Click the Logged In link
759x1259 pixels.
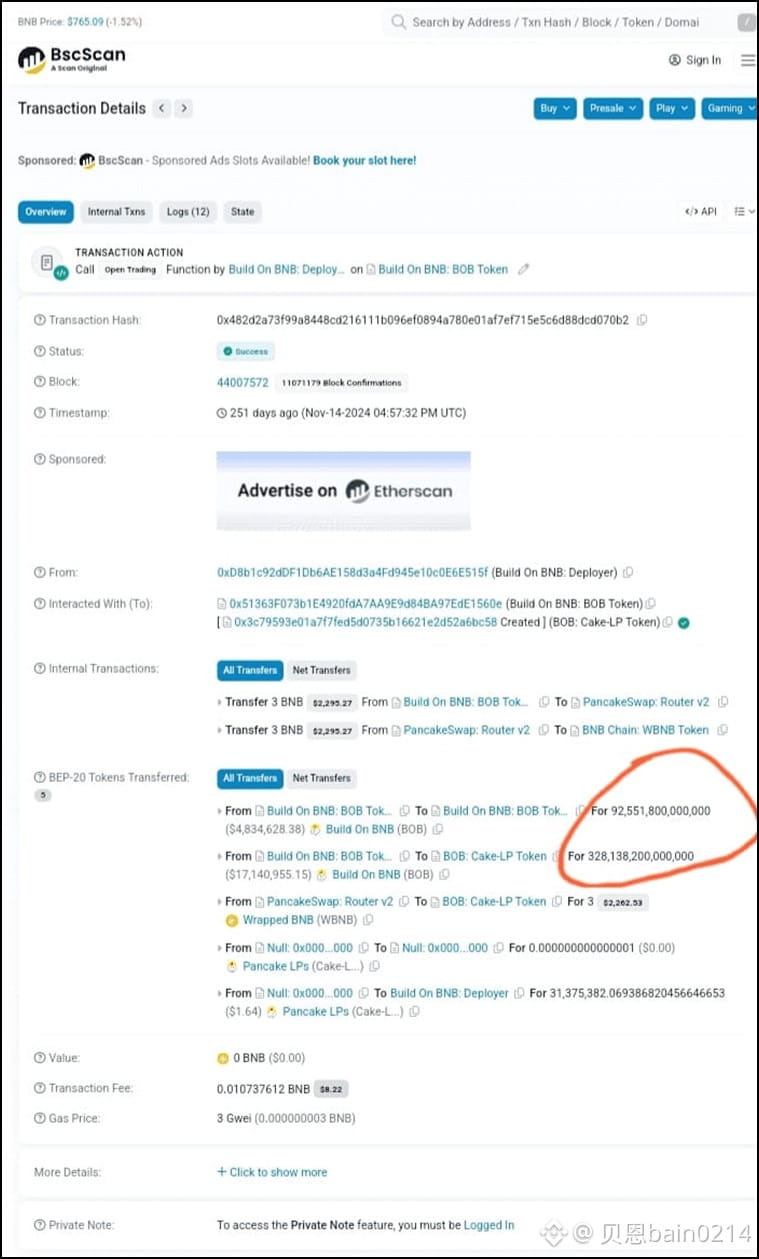(490, 1225)
